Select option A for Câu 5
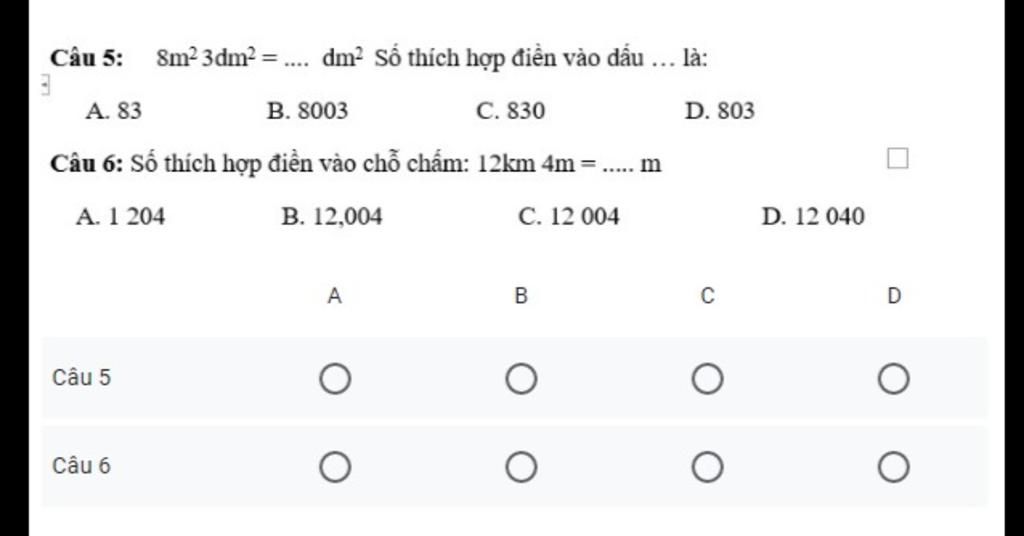Screen dimensions: 1024x536 click(x=335, y=380)
